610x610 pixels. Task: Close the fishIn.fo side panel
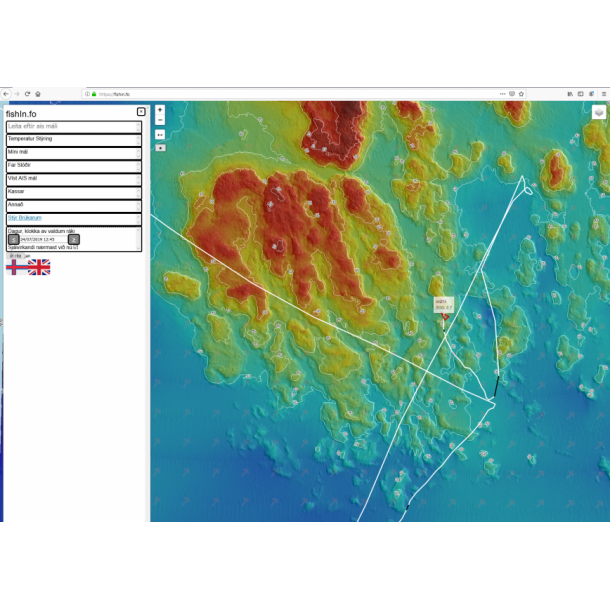click(141, 112)
